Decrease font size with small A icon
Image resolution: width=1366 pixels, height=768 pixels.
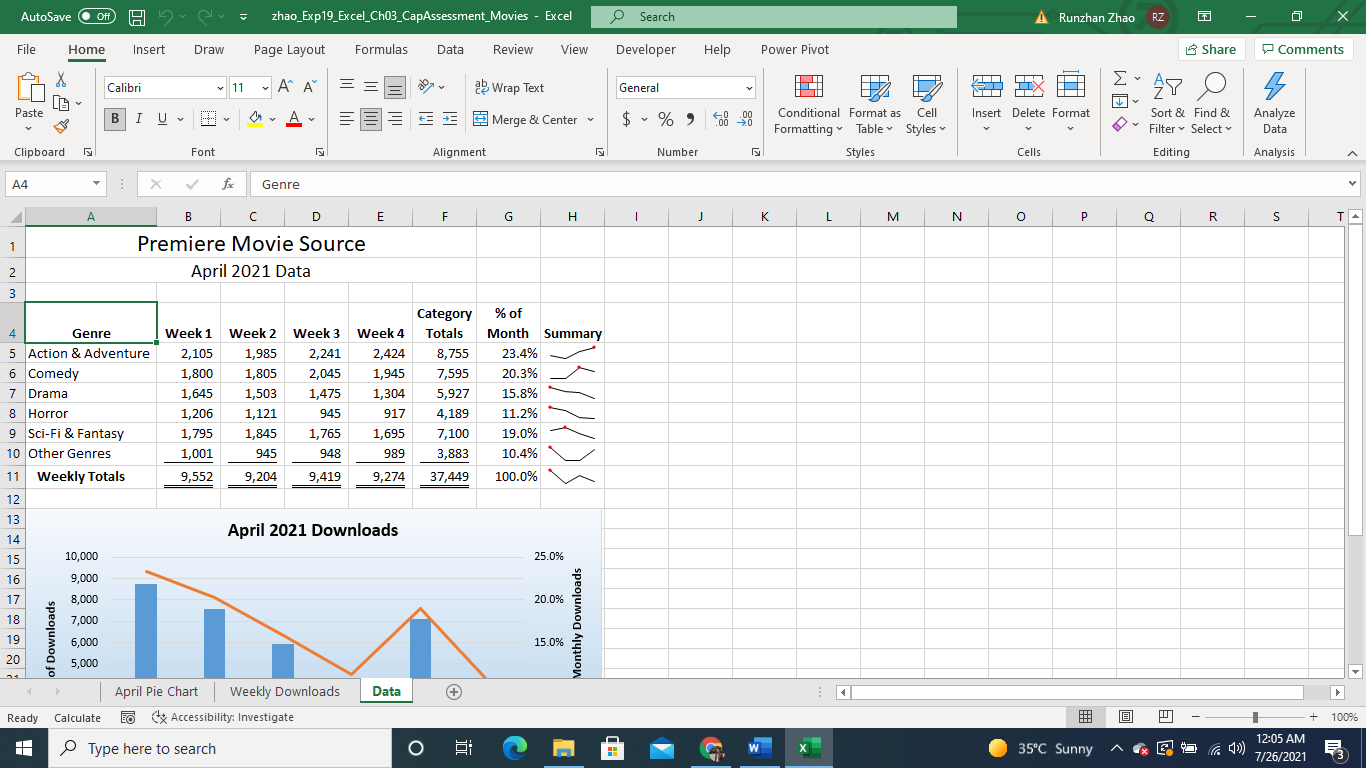(x=309, y=87)
